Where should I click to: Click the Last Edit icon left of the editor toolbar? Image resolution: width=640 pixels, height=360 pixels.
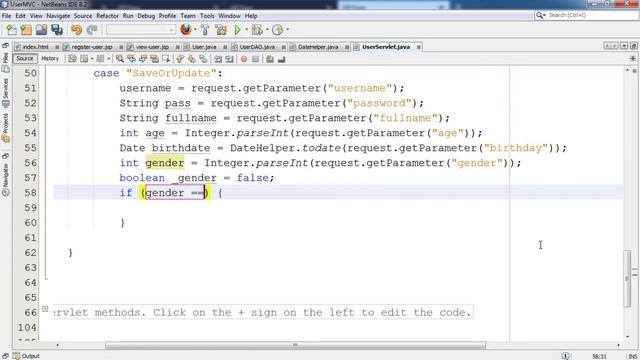click(x=72, y=59)
